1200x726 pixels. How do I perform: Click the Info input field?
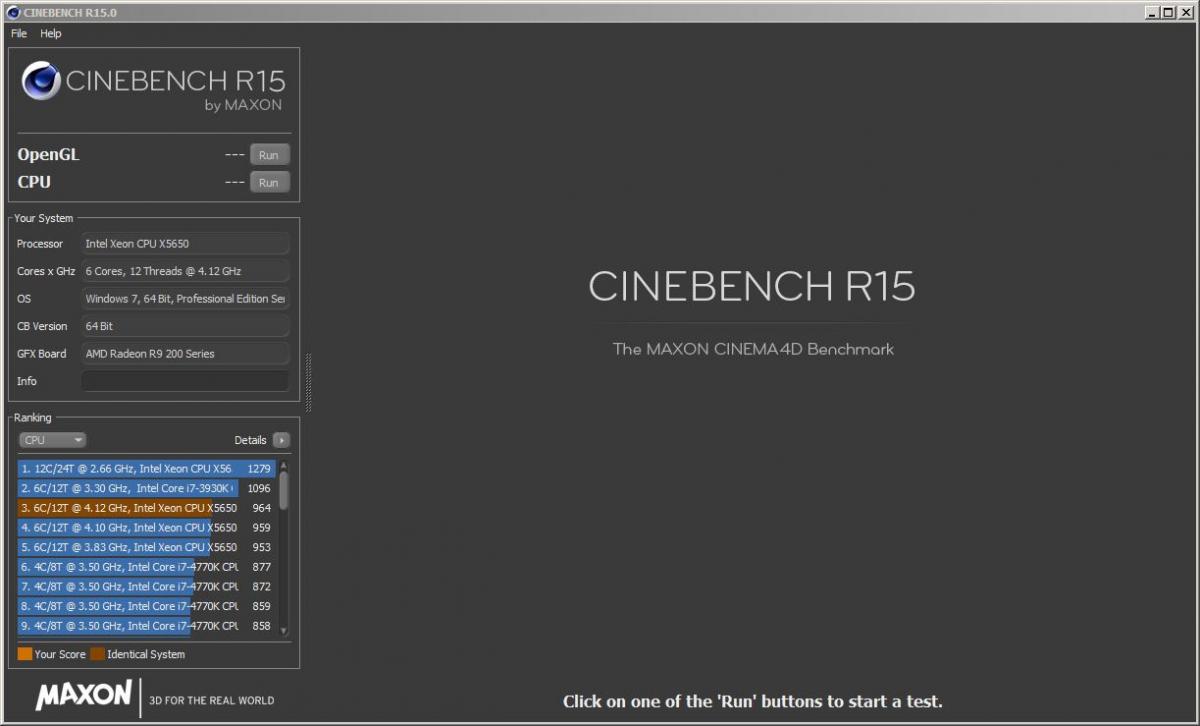pos(185,381)
